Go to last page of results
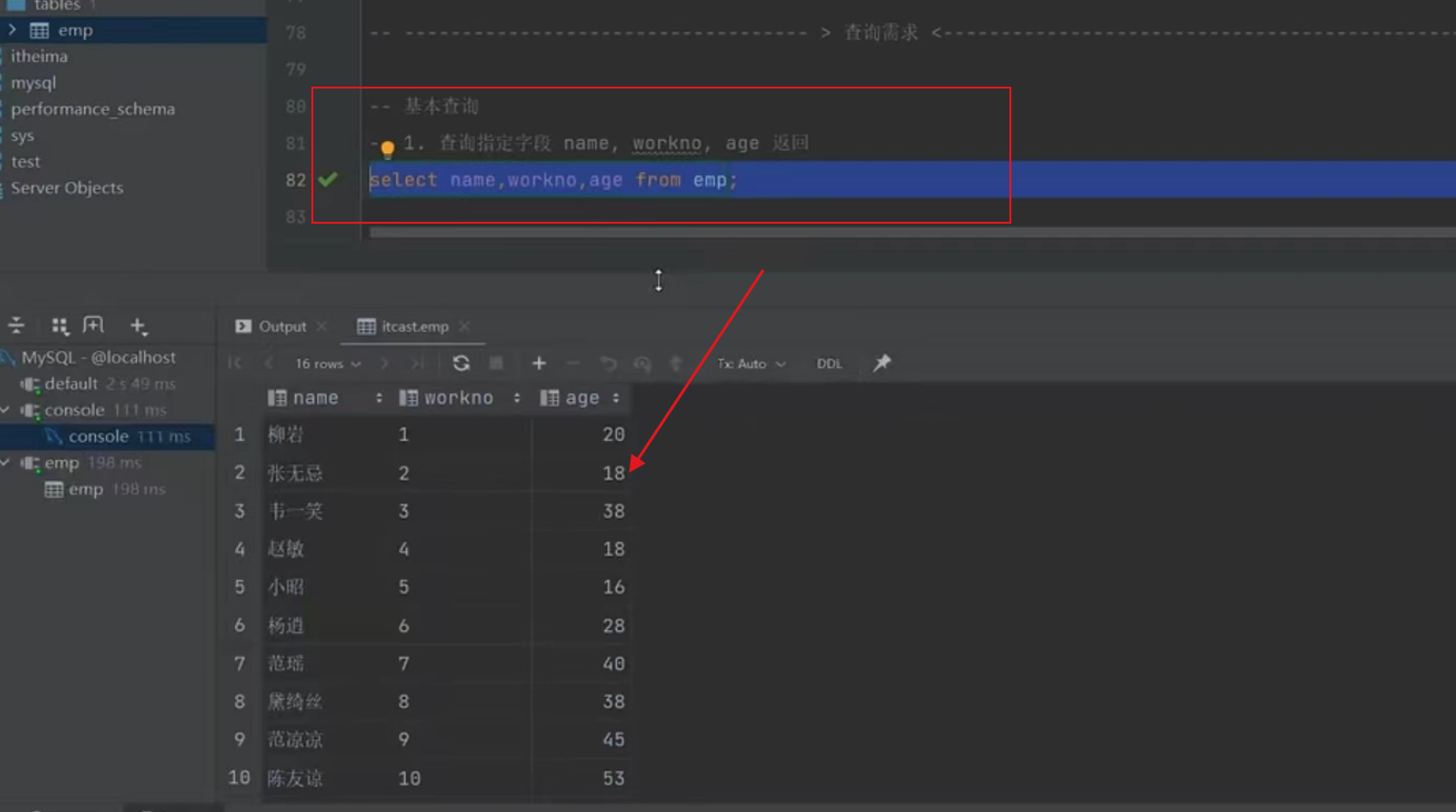The width and height of the screenshot is (1456, 812). click(x=417, y=364)
